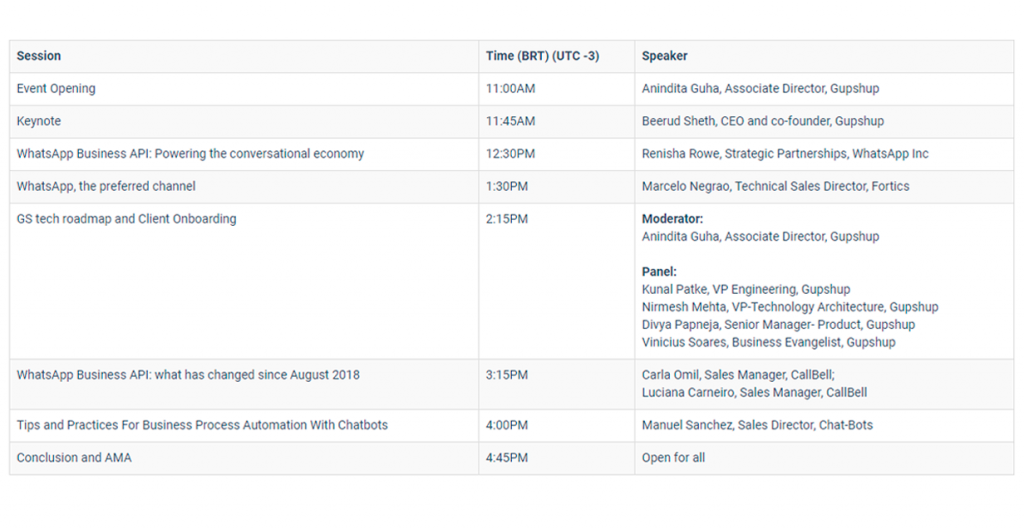The height and width of the screenshot is (529, 1024).
Task: Select GS tech roadmap and Client Onboarding
Action: click(x=126, y=219)
